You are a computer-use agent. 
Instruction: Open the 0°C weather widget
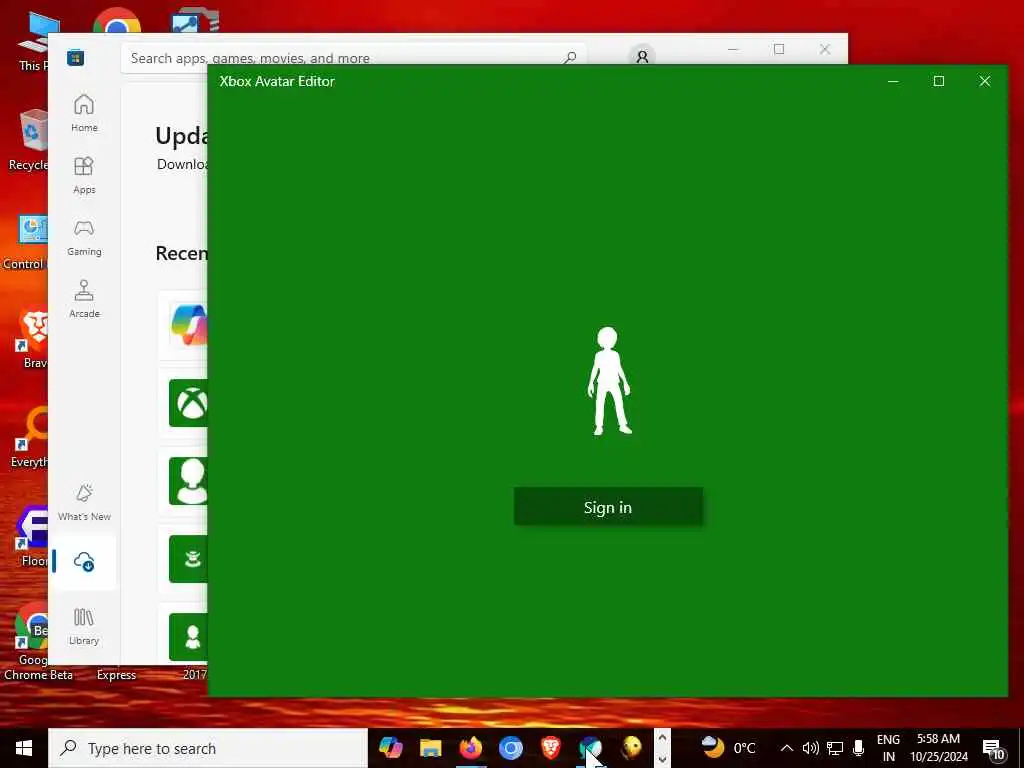[x=728, y=747]
